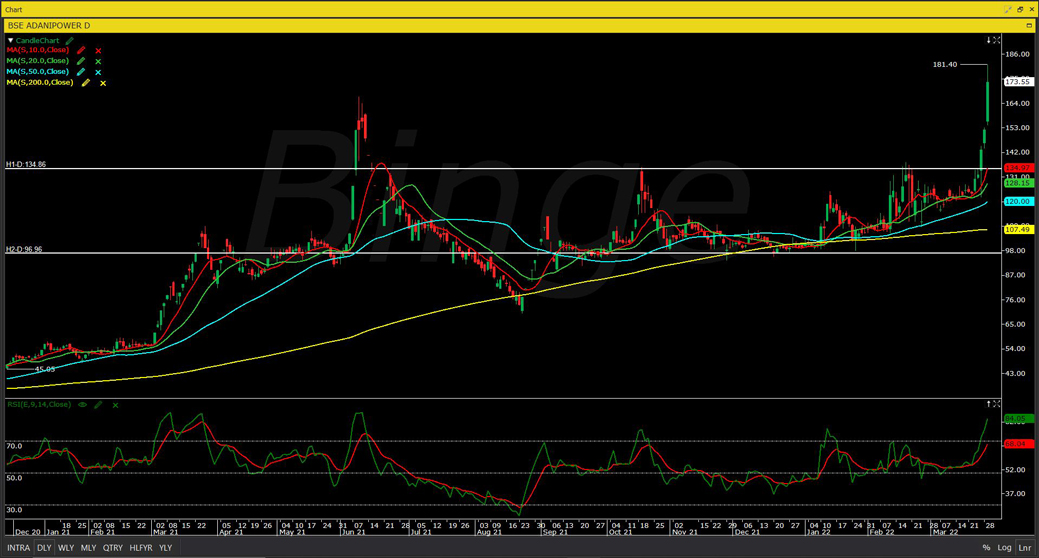Click the RSI 70.0 level label
Image resolution: width=1039 pixels, height=558 pixels.
[x=14, y=446]
